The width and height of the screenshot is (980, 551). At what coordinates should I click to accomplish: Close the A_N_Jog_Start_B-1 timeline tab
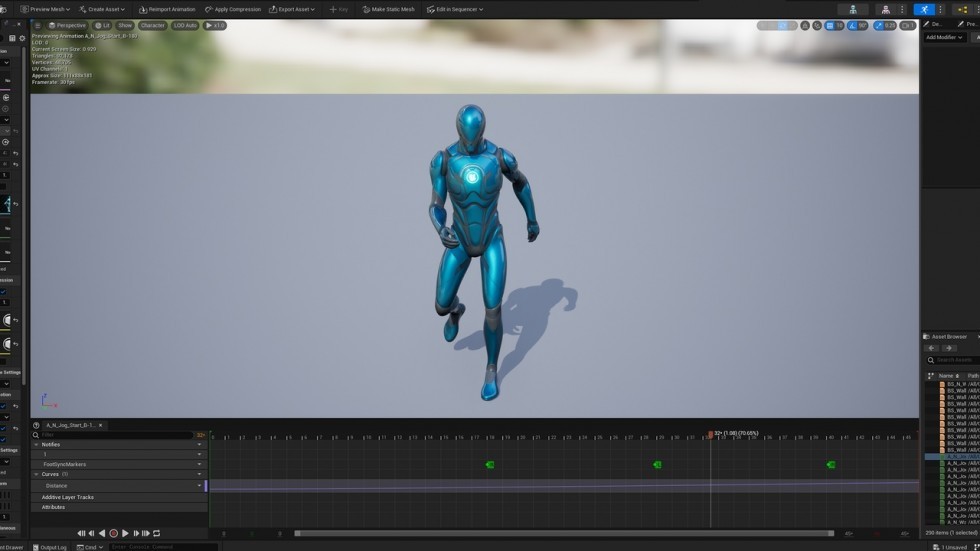point(101,425)
